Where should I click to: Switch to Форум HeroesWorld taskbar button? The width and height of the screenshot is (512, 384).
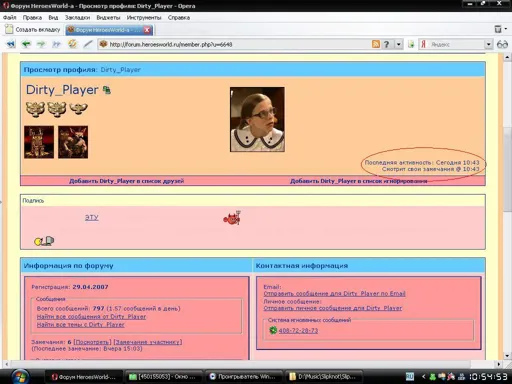point(84,377)
